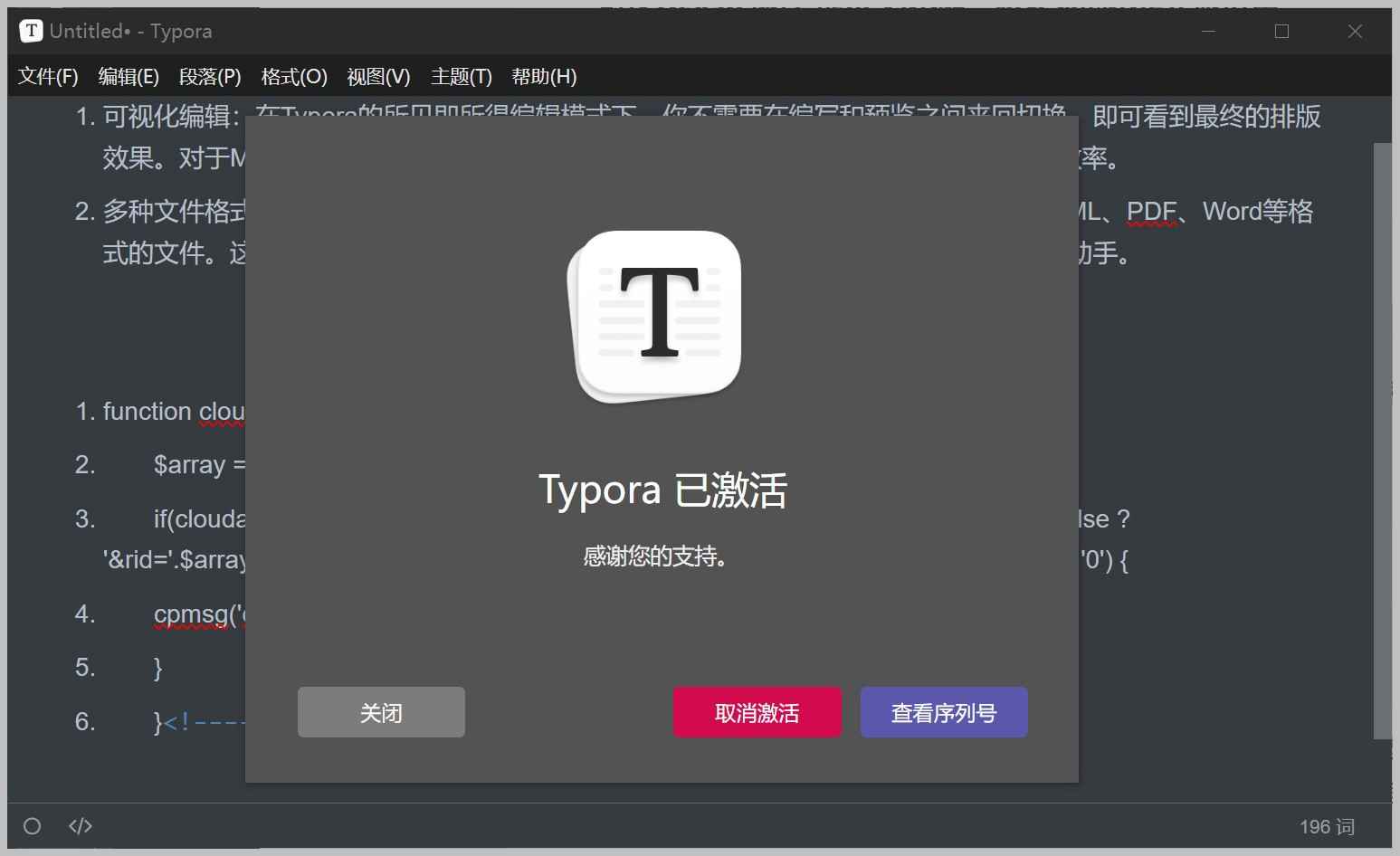Click the 'Word等格' text in list item 2

coord(1258,212)
